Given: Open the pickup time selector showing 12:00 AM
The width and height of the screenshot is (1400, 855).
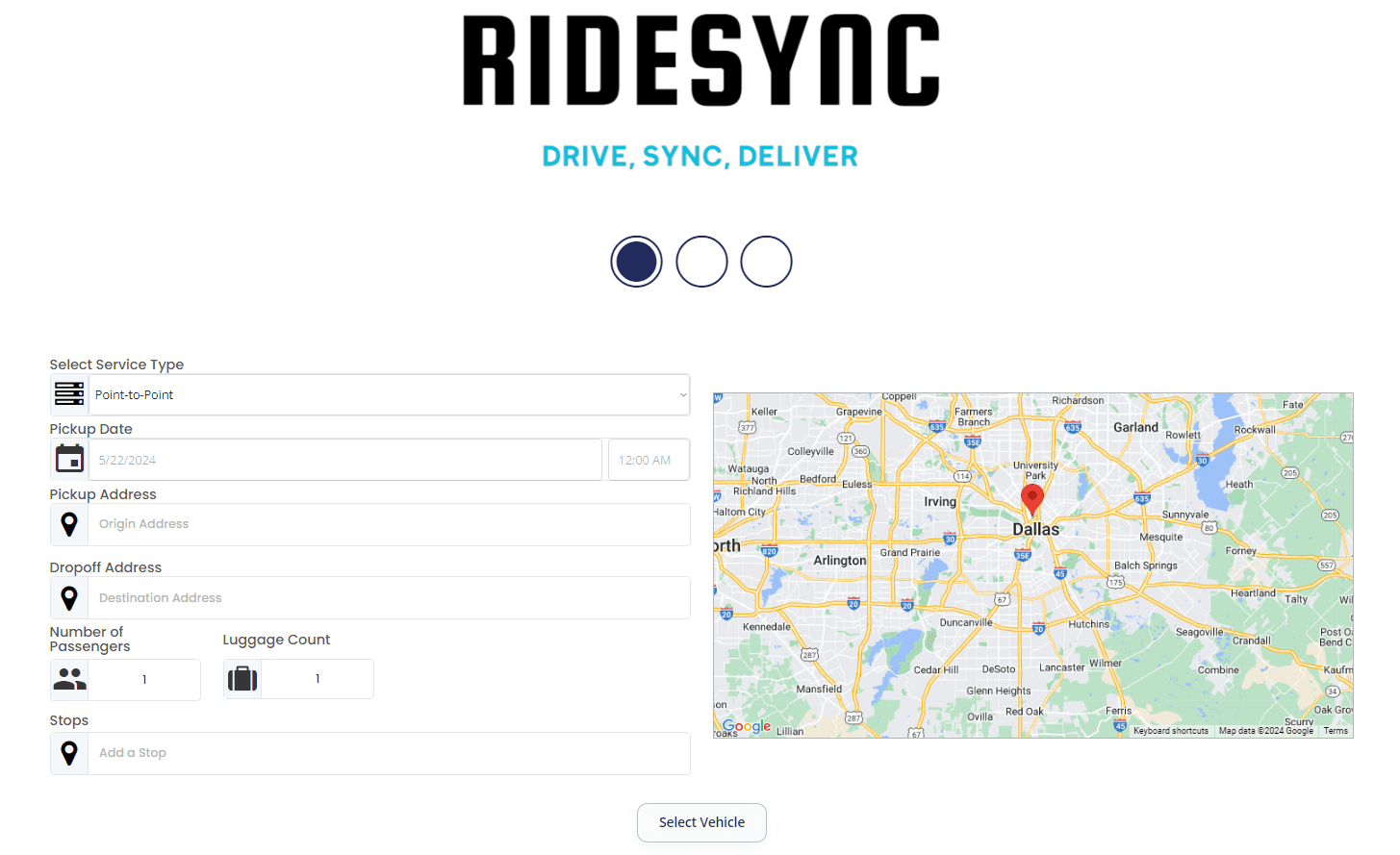Looking at the screenshot, I should [649, 459].
